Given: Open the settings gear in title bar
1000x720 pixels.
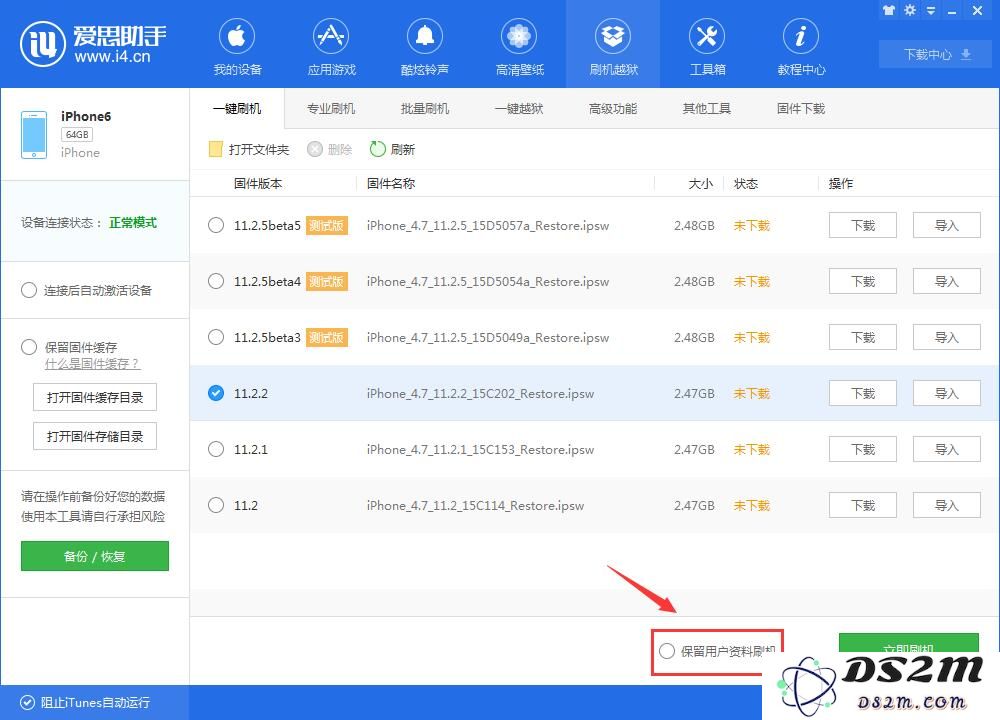Looking at the screenshot, I should [910, 10].
